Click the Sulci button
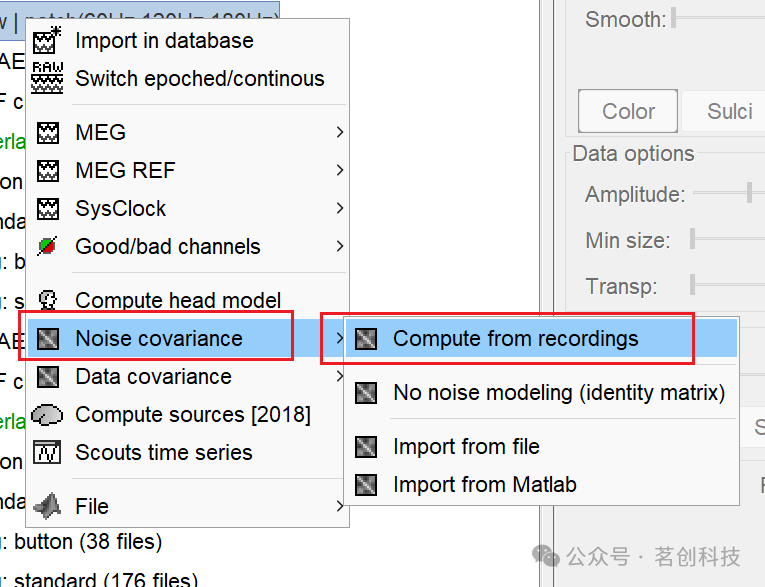The width and height of the screenshot is (765, 587). coord(730,111)
